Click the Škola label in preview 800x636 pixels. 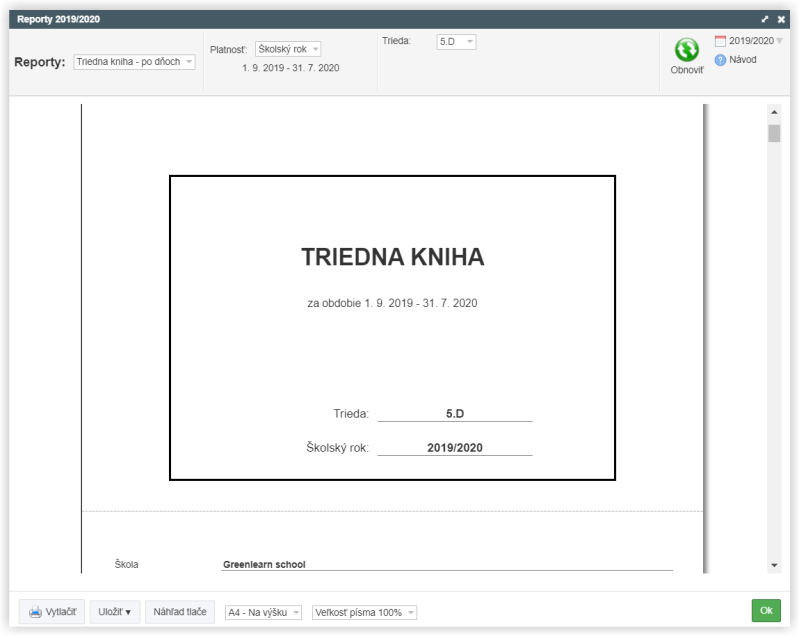[126, 564]
